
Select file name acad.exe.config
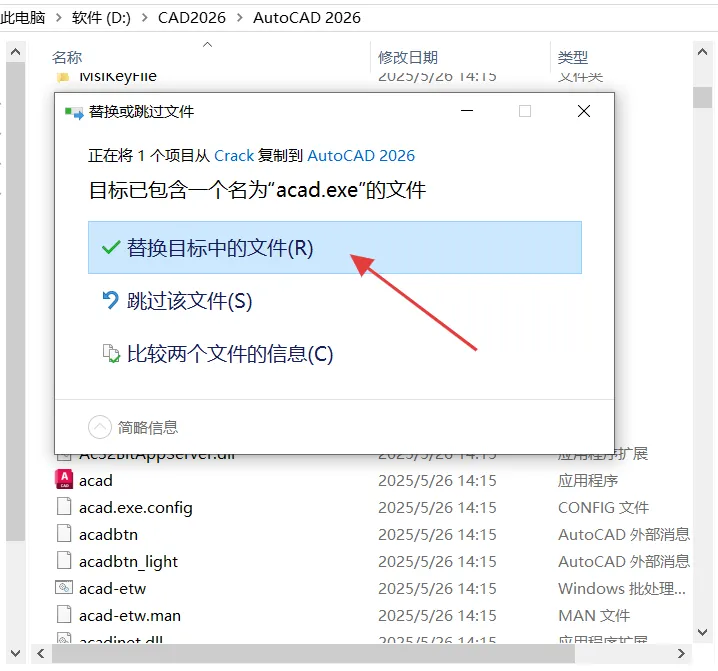136,508
